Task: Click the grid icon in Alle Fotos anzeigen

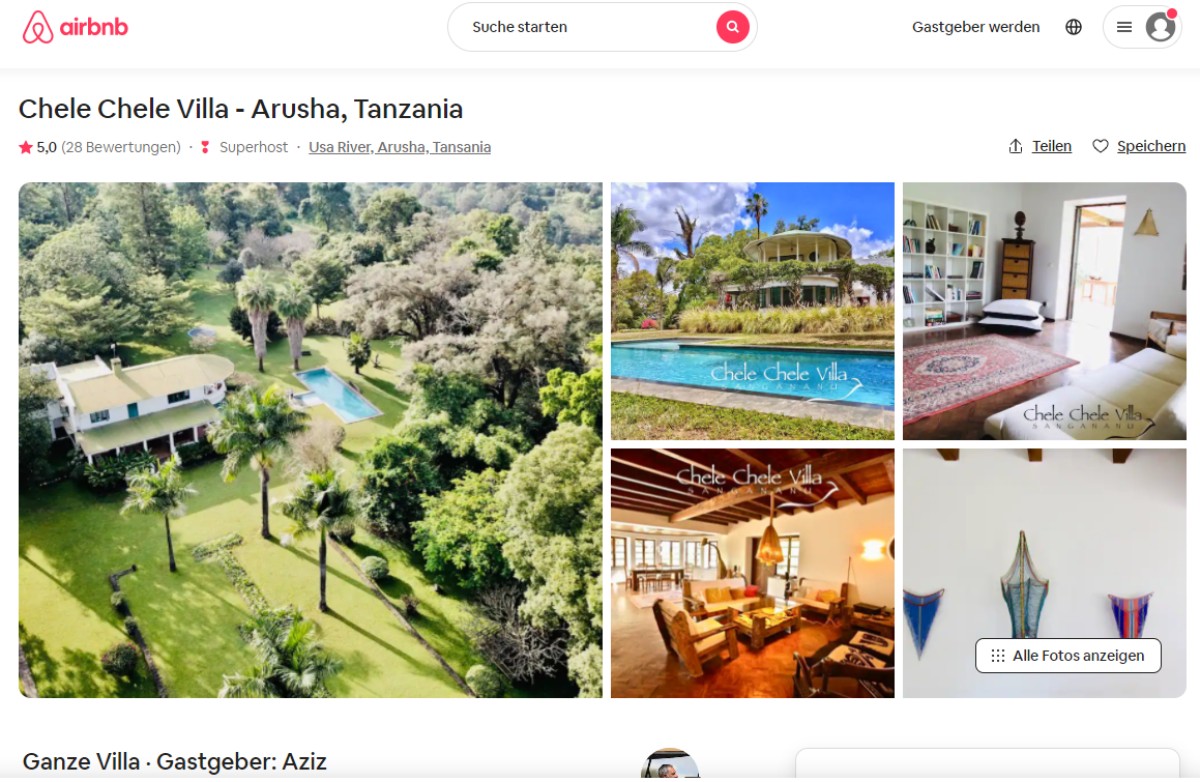Action: click(x=997, y=656)
